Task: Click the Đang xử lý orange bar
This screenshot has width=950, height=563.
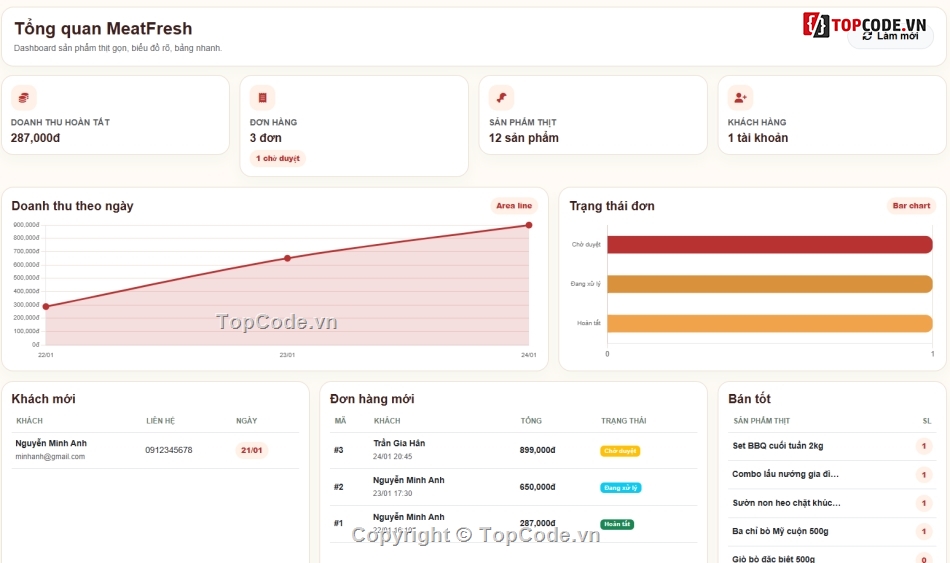Action: tap(769, 284)
